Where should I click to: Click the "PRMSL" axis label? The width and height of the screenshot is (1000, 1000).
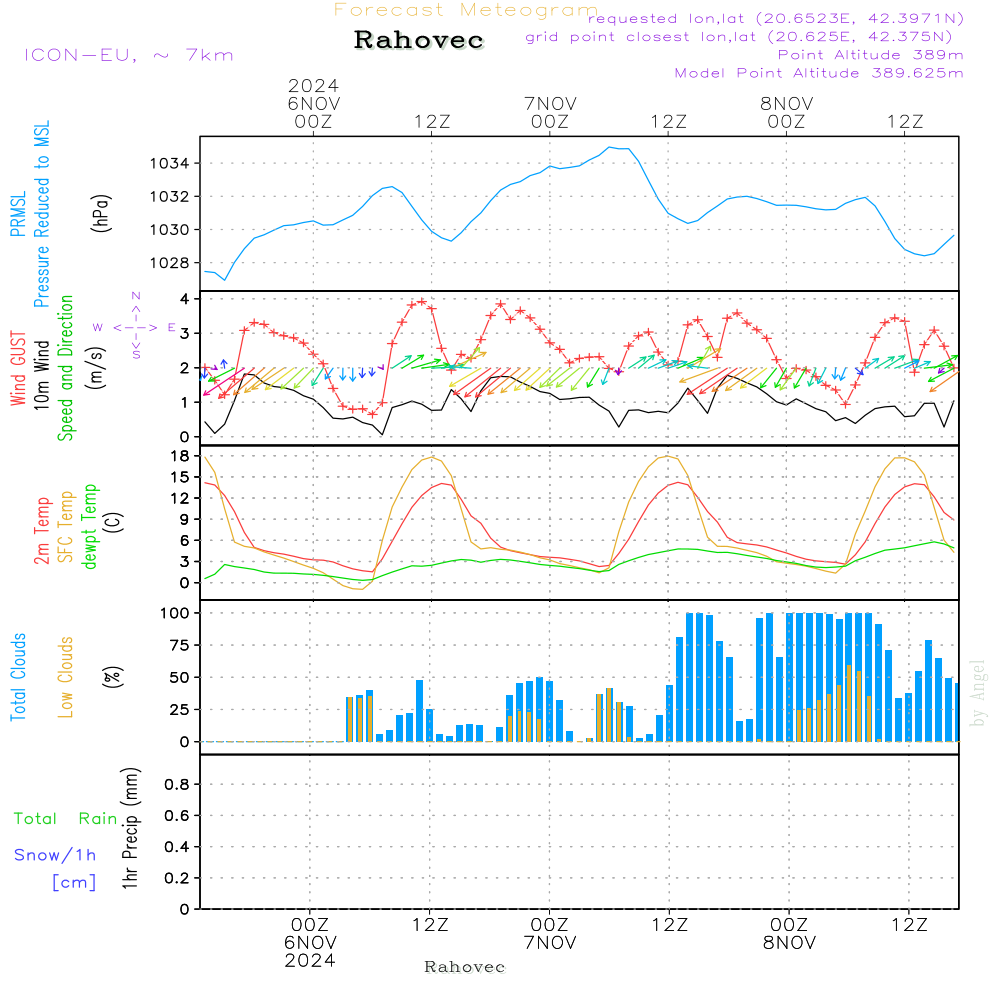click(x=18, y=214)
